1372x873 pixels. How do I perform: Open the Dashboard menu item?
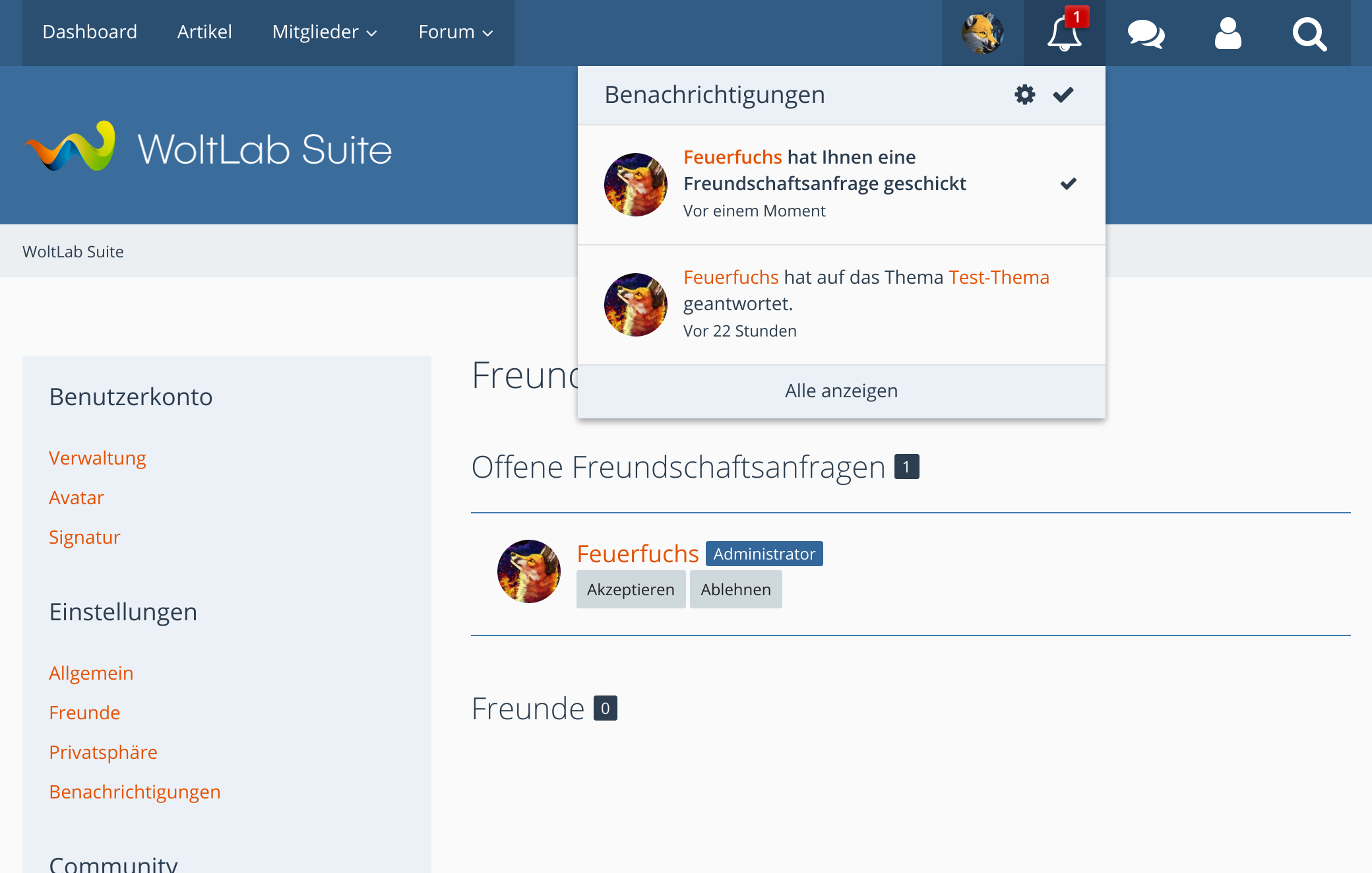click(x=90, y=32)
